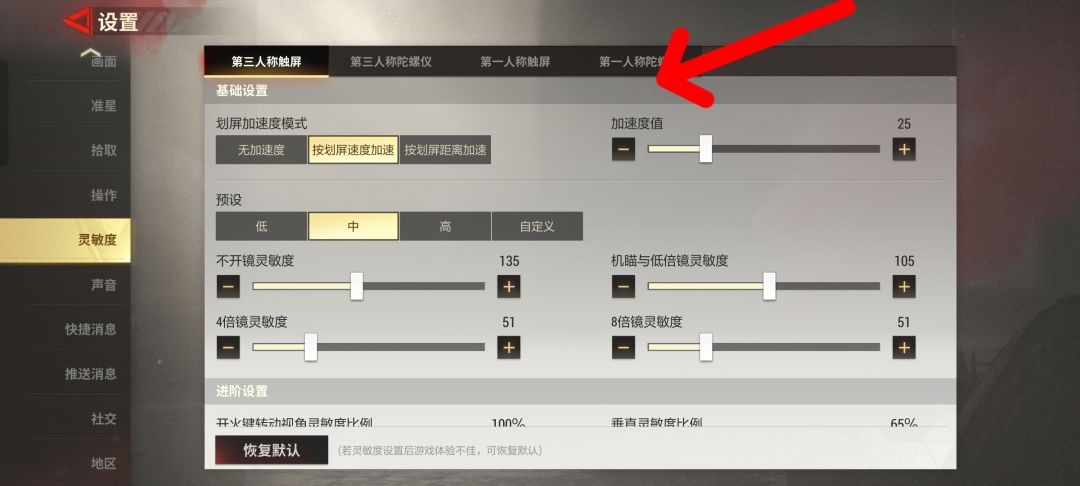Click minus icon for 不开镜灵敏度
The height and width of the screenshot is (486, 1080).
point(228,286)
